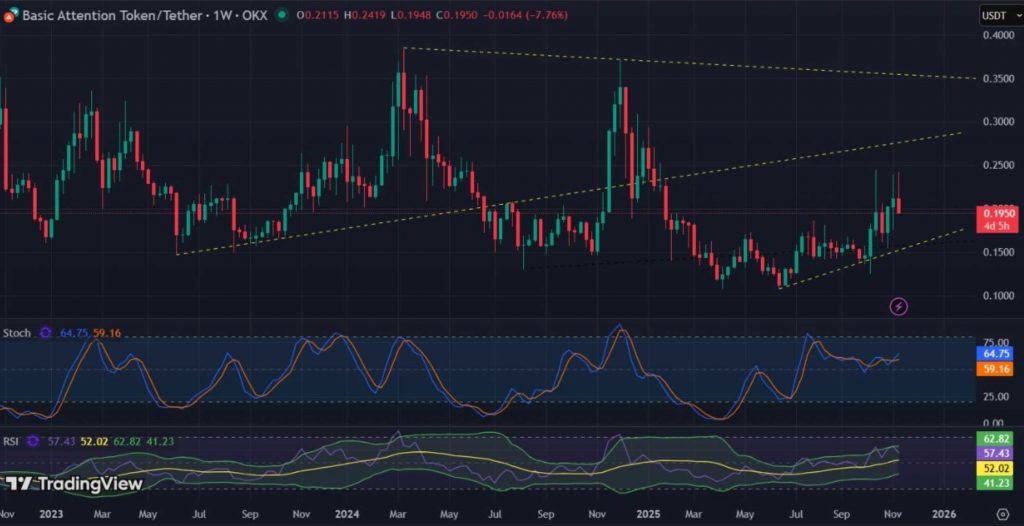Click the RSI indicator label

[12, 440]
